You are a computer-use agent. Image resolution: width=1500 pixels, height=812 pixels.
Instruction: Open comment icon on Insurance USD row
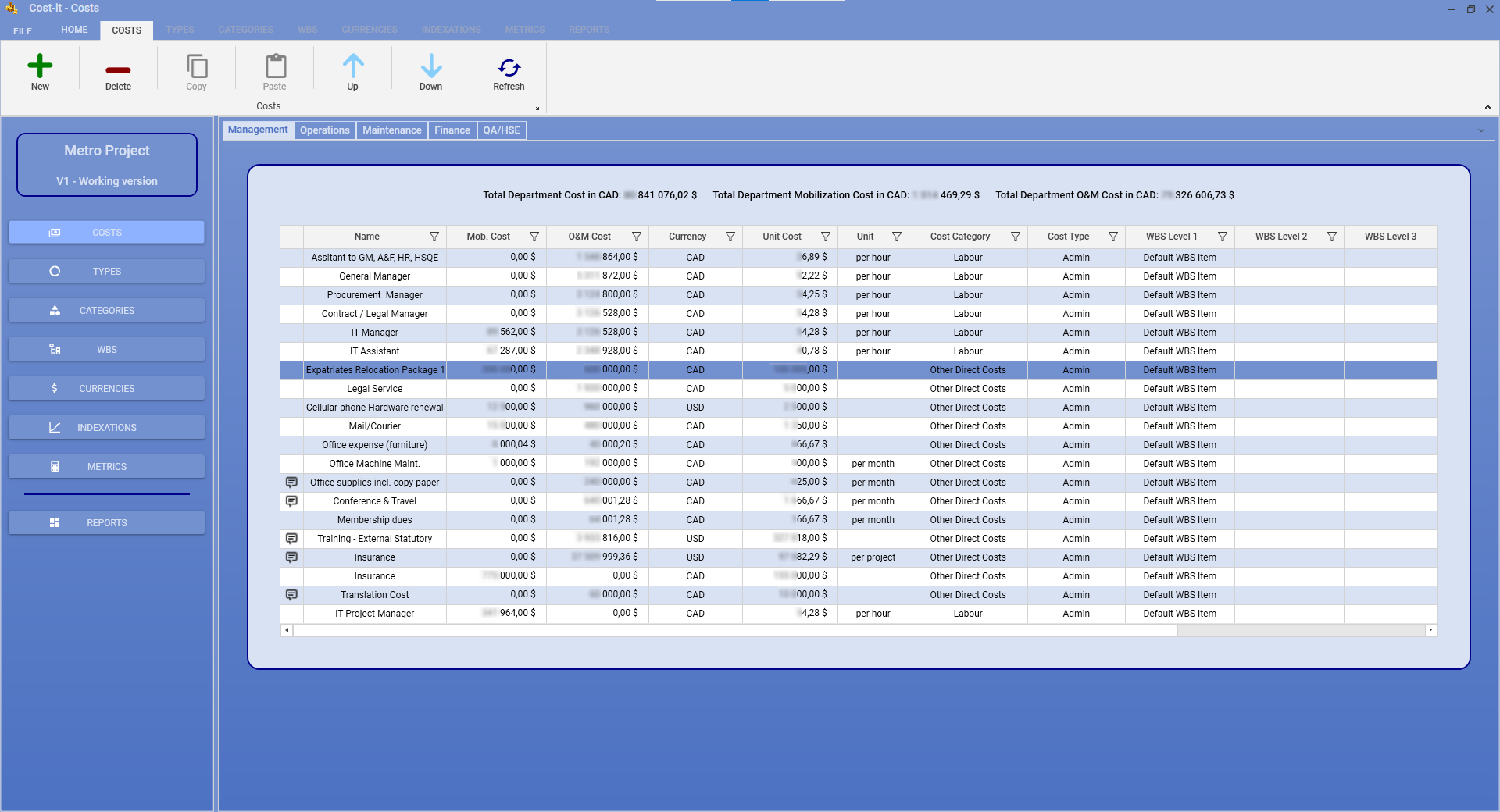[291, 557]
